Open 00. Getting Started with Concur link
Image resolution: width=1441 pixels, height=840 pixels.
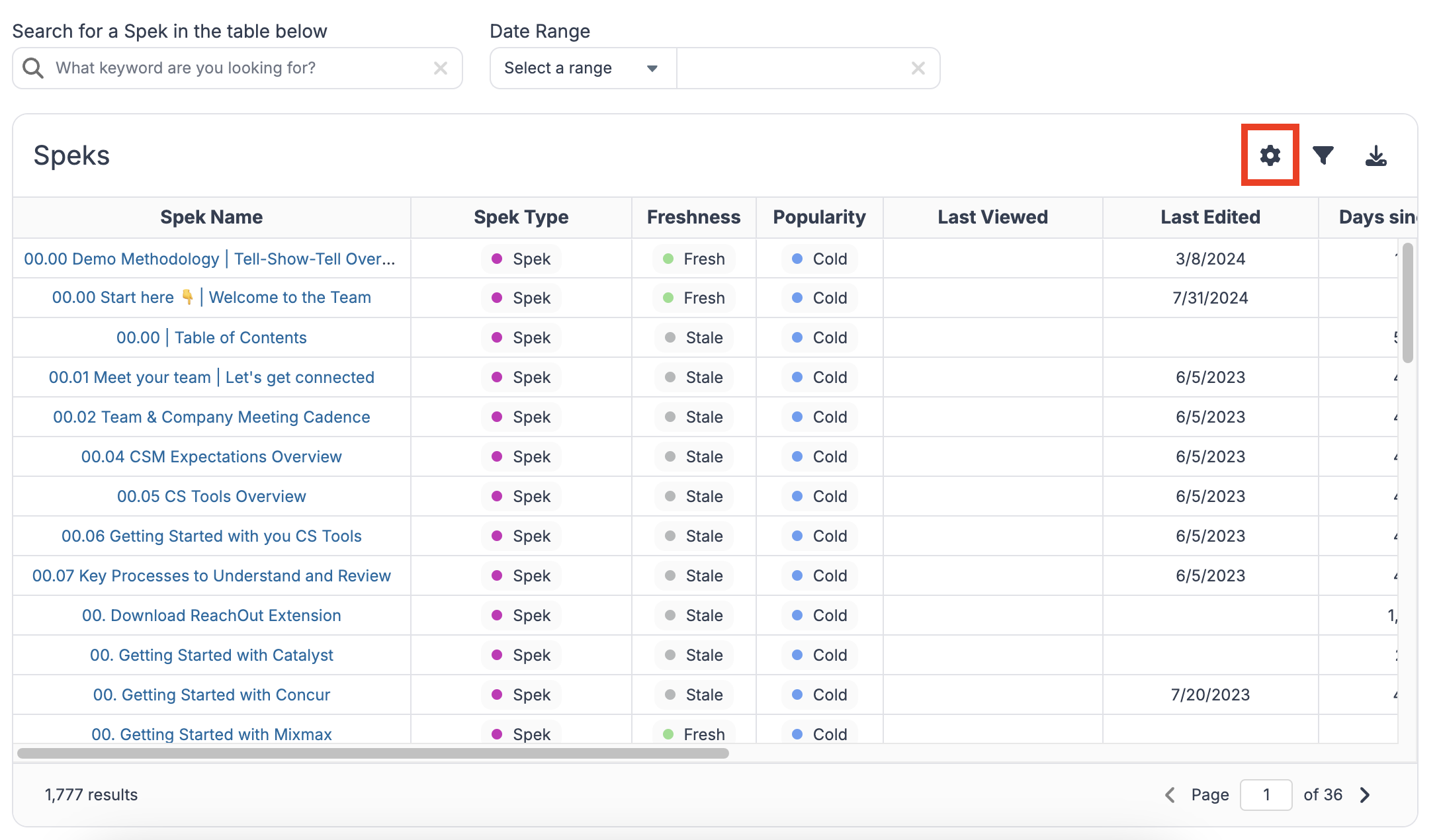pyautogui.click(x=212, y=694)
